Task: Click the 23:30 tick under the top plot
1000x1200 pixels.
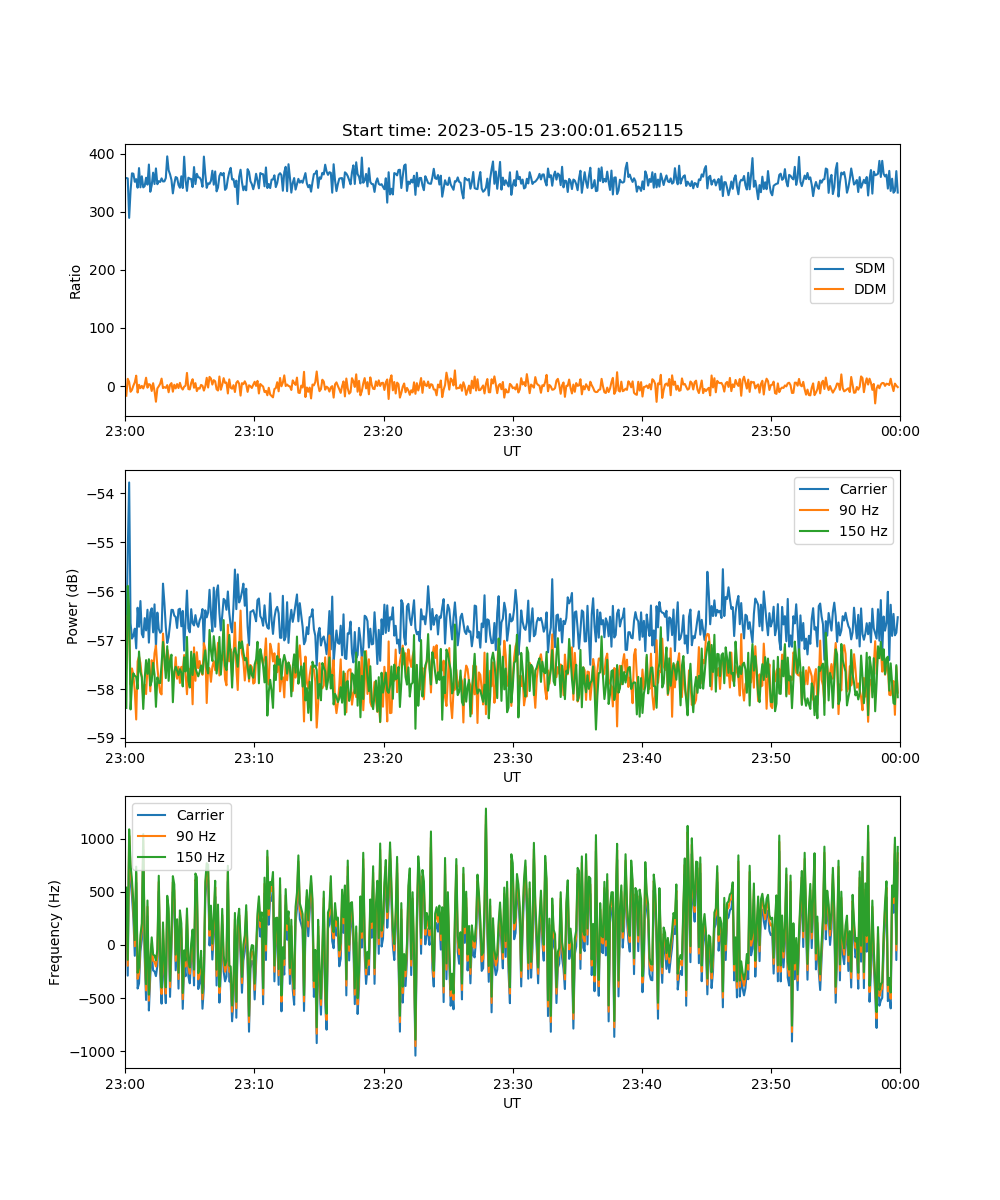Action: (512, 431)
